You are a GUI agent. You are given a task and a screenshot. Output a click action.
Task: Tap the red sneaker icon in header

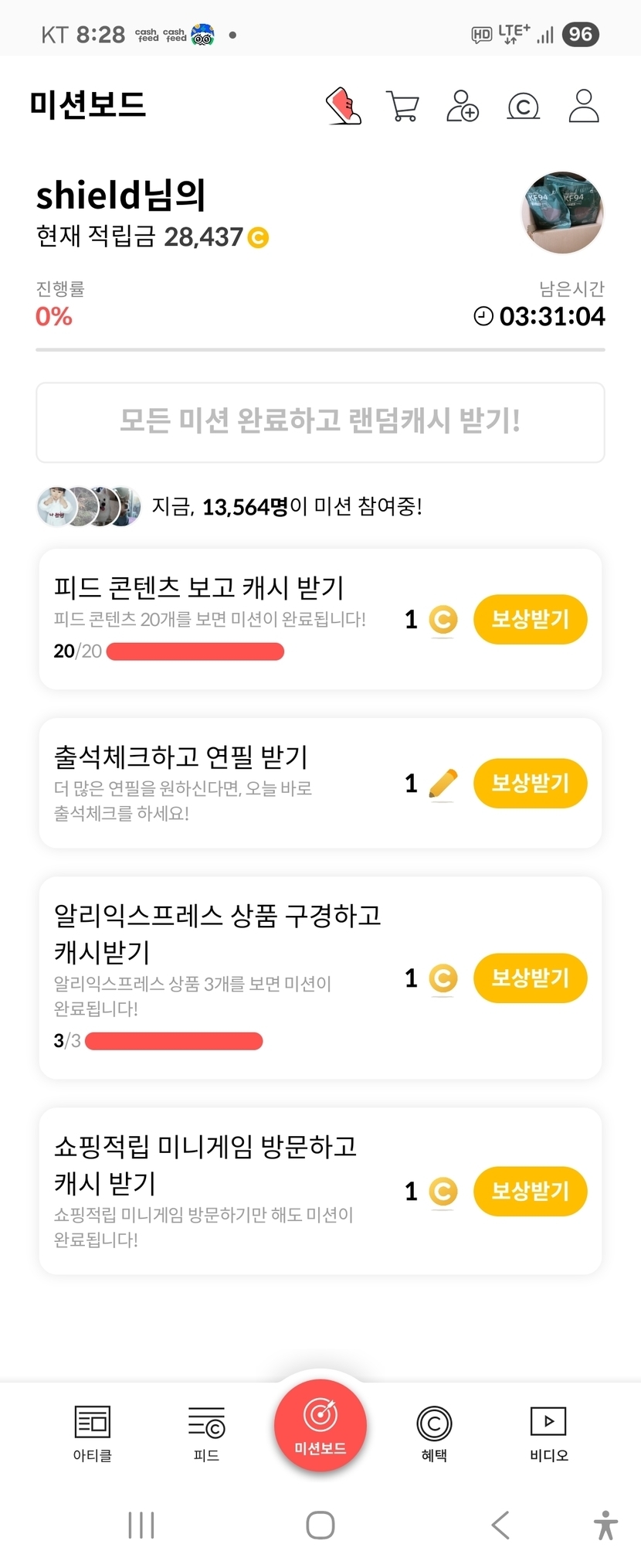tap(344, 106)
